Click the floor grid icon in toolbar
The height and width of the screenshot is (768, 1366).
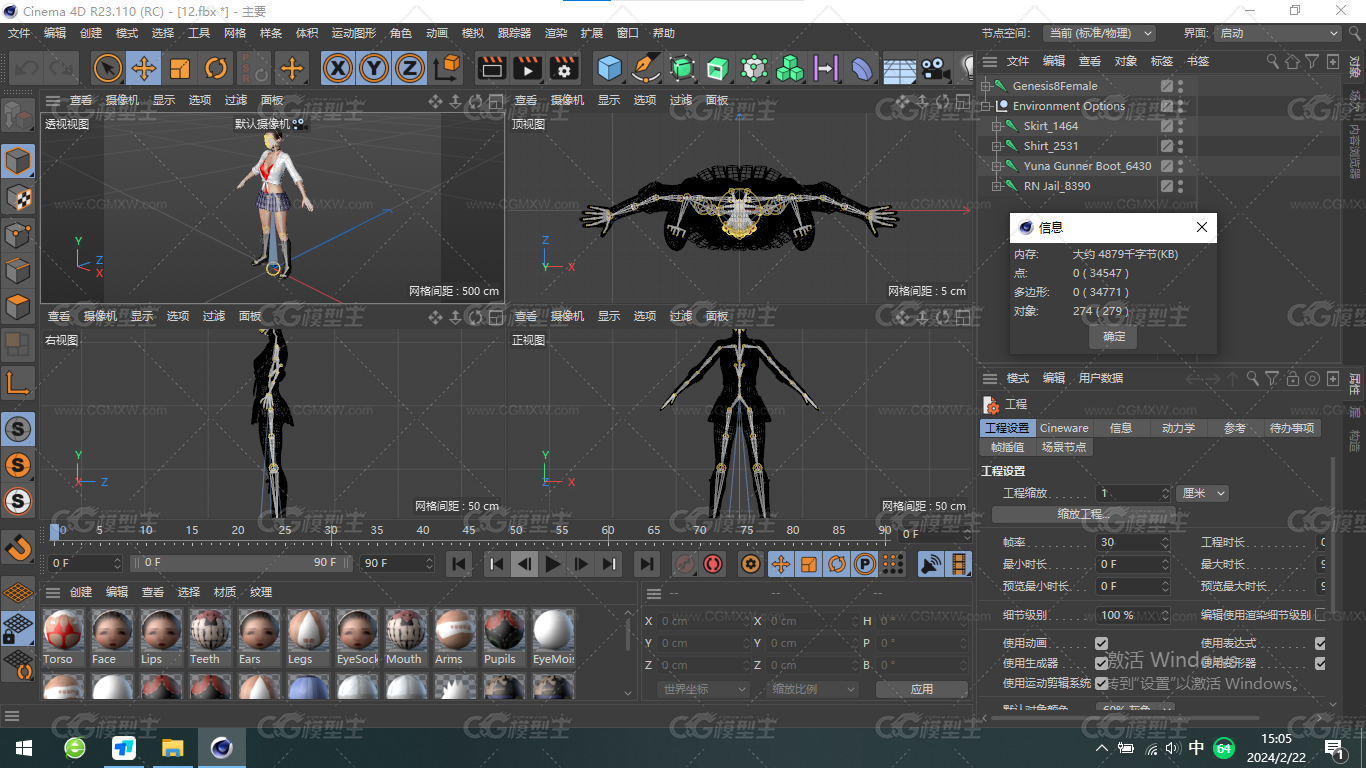pos(899,68)
